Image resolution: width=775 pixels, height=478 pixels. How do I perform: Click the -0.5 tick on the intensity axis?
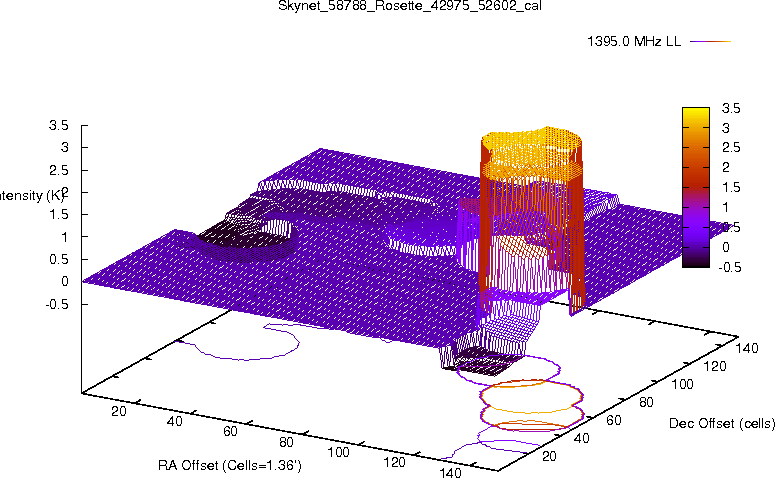(x=56, y=304)
